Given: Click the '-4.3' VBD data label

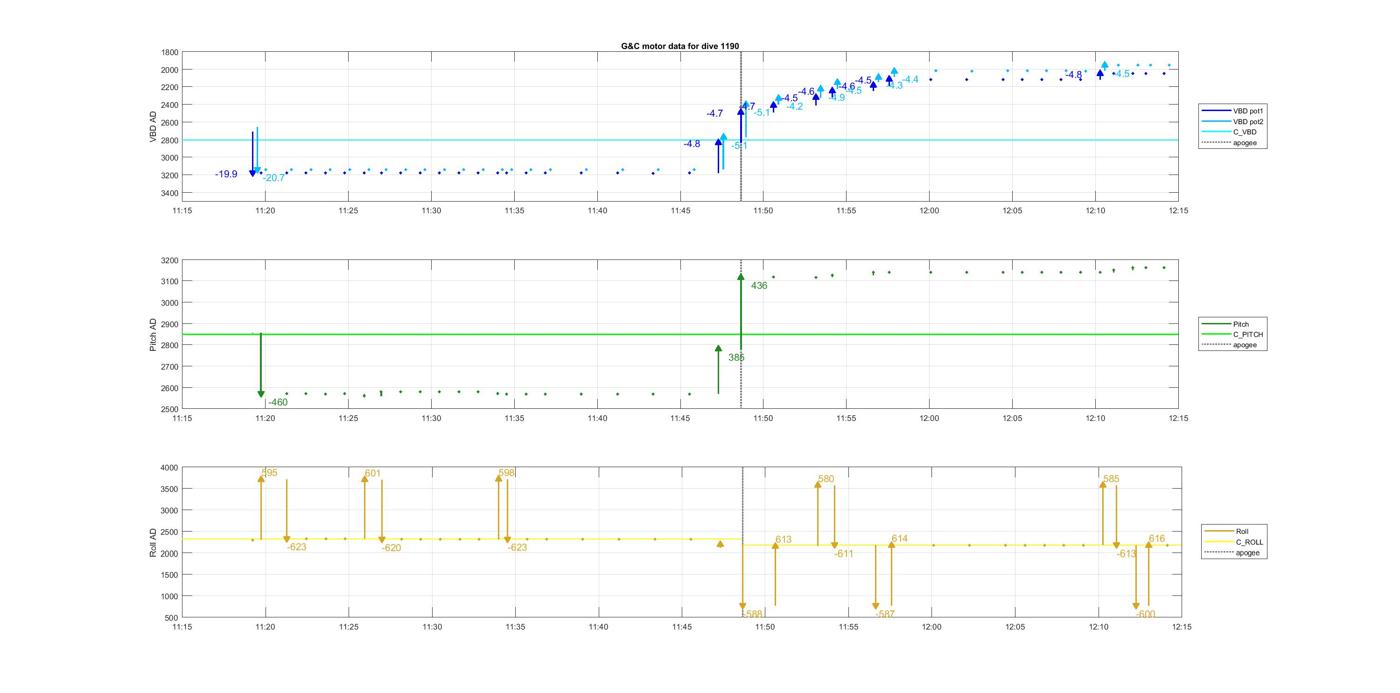Looking at the screenshot, I should coord(894,86).
